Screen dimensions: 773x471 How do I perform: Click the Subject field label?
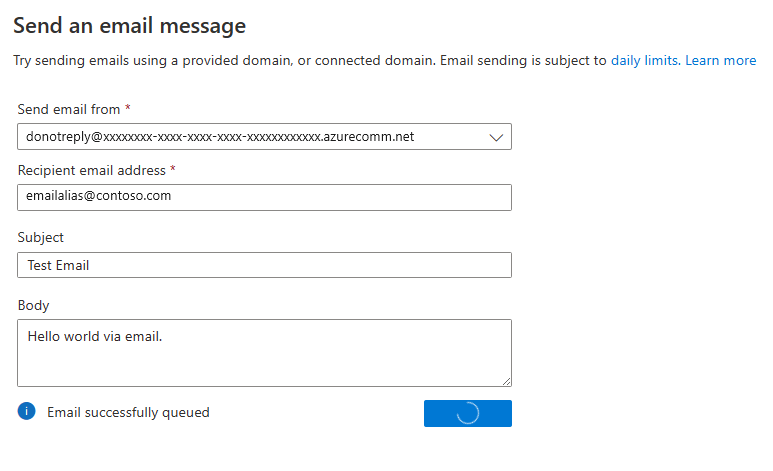tap(41, 238)
